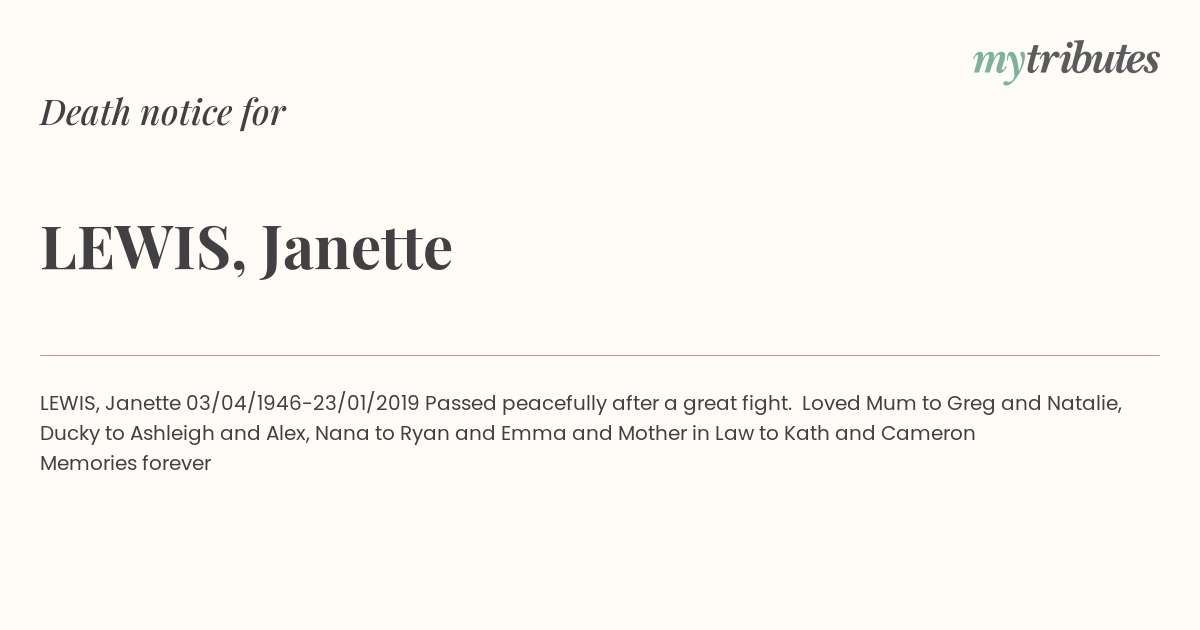The width and height of the screenshot is (1200, 630).
Task: Click 'Passed peacefully after a great fight'
Action: 607,404
